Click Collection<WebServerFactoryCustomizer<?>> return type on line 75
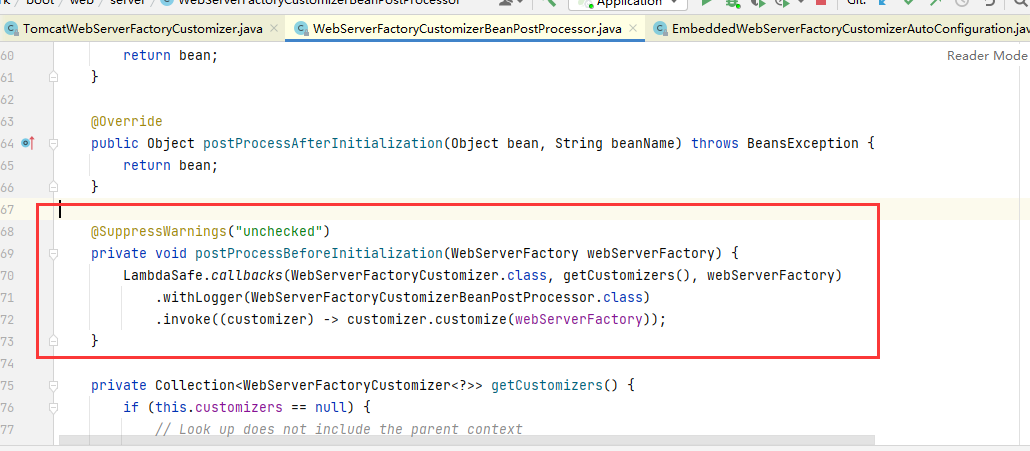1030x451 pixels. click(x=319, y=385)
